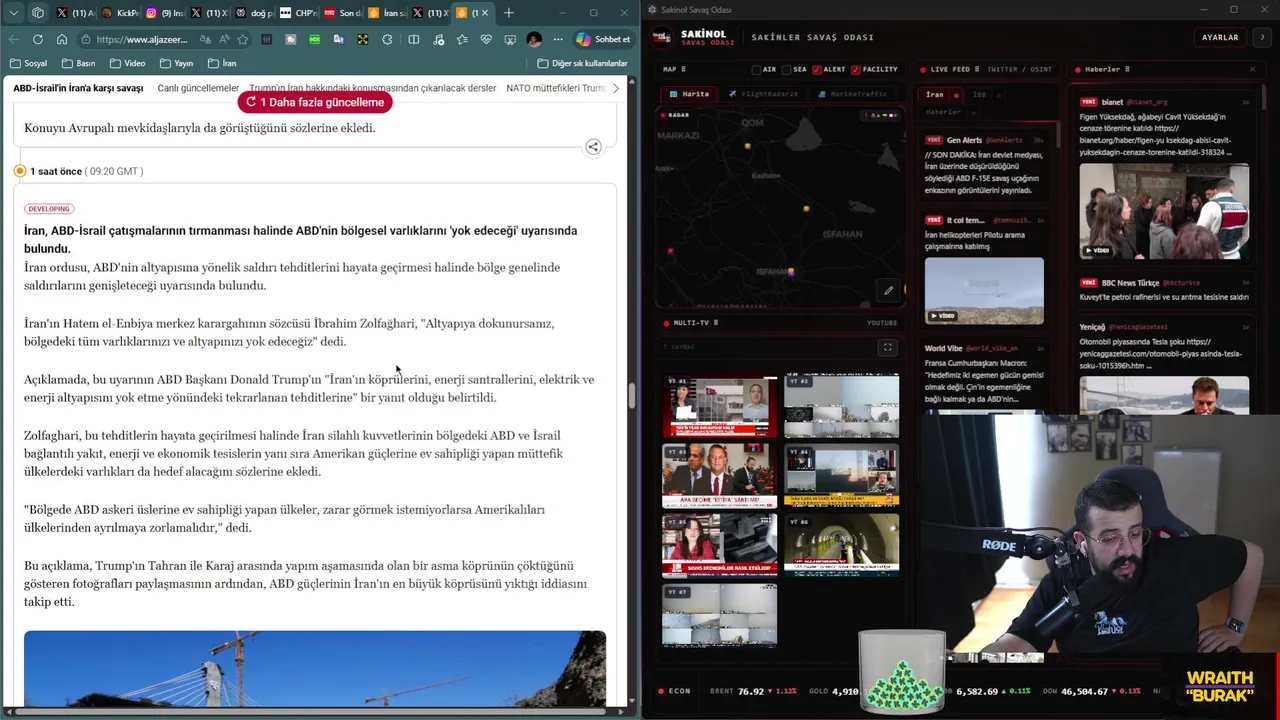Expand the browser tab search dropdown
Screen dimensions: 1280x720
click(14, 13)
